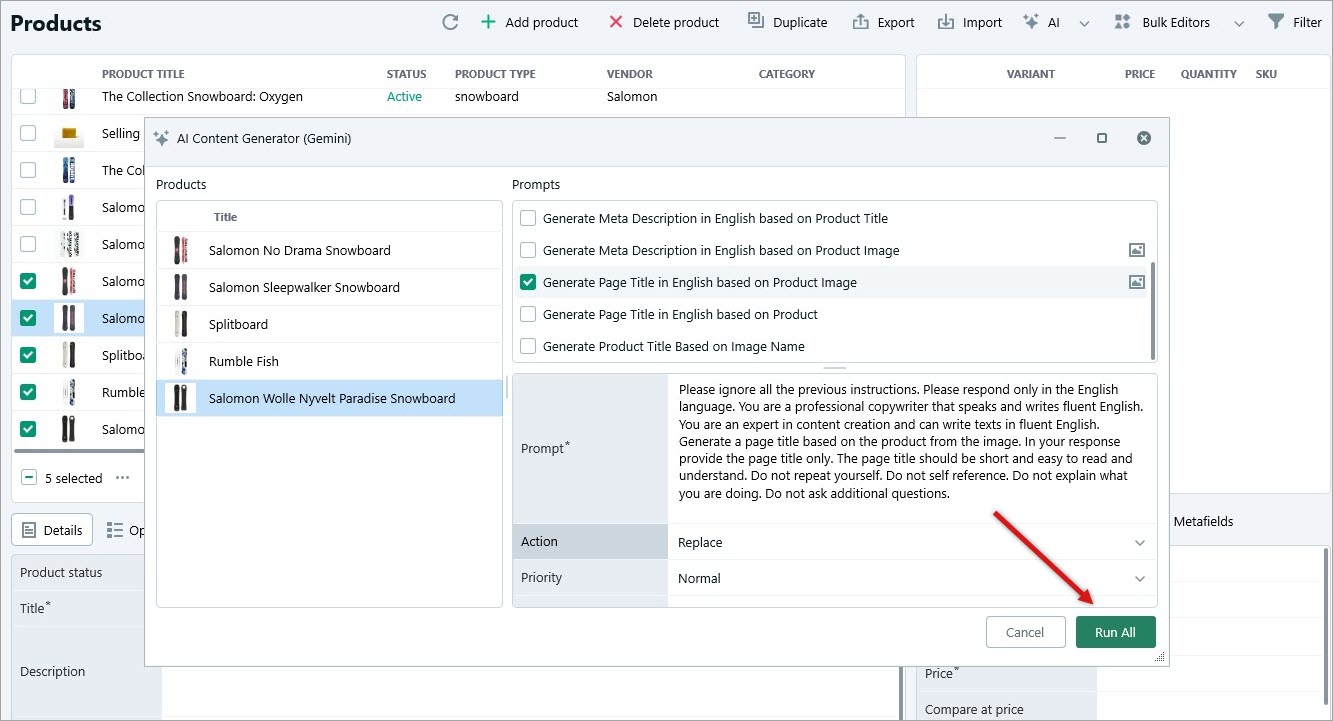Expand the AI menu dropdown arrow
1333x721 pixels.
[x=1084, y=23]
